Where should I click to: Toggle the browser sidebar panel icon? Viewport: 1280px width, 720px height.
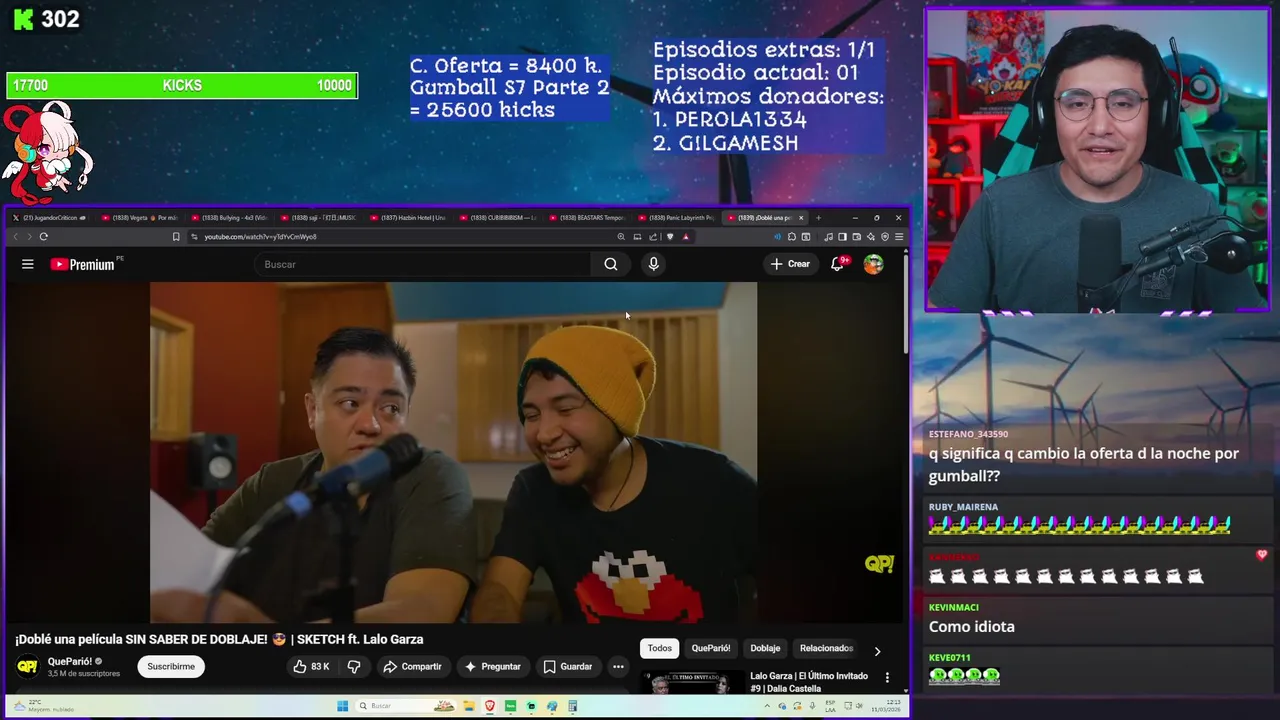[x=842, y=237]
